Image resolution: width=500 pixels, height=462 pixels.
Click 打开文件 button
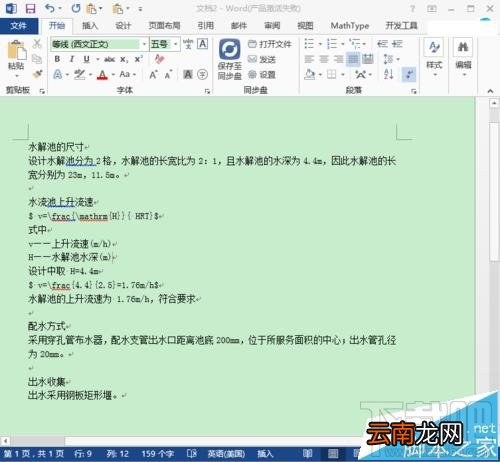click(x=270, y=44)
